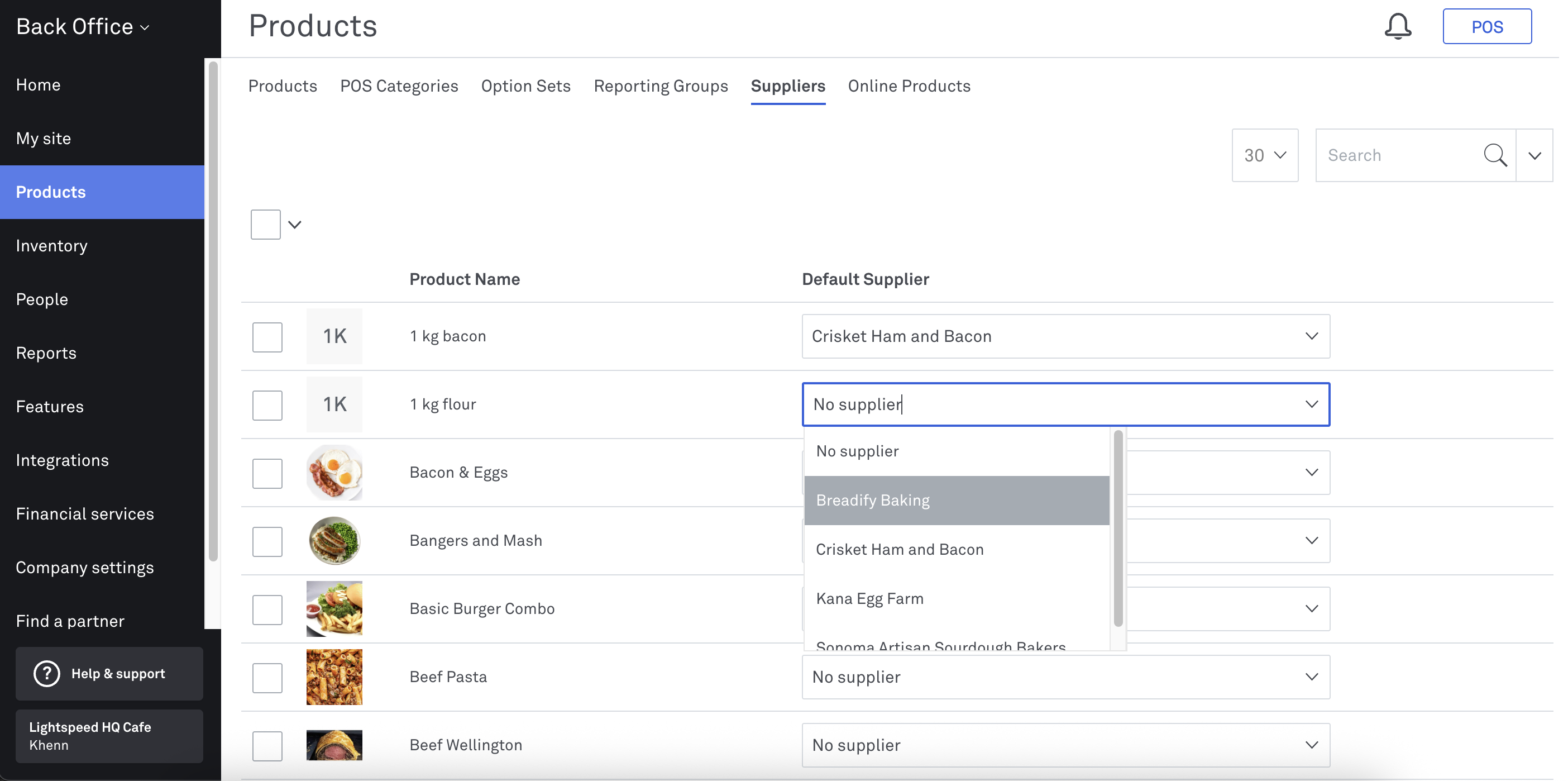Open the notifications bell

click(1398, 26)
